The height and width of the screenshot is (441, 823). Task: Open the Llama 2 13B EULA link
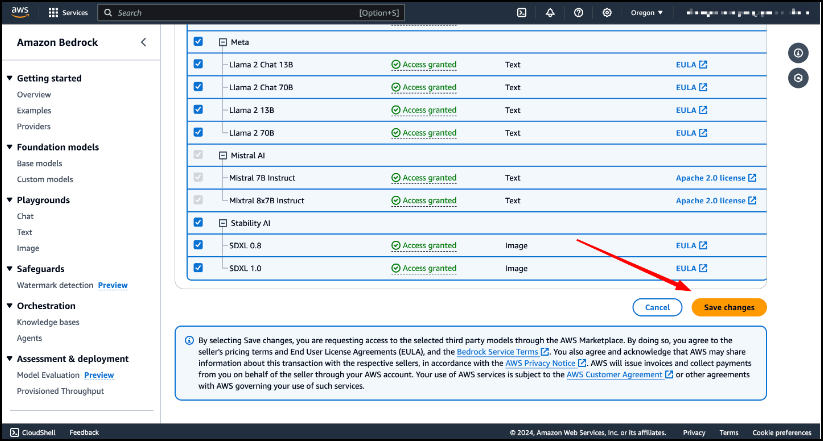pos(691,110)
